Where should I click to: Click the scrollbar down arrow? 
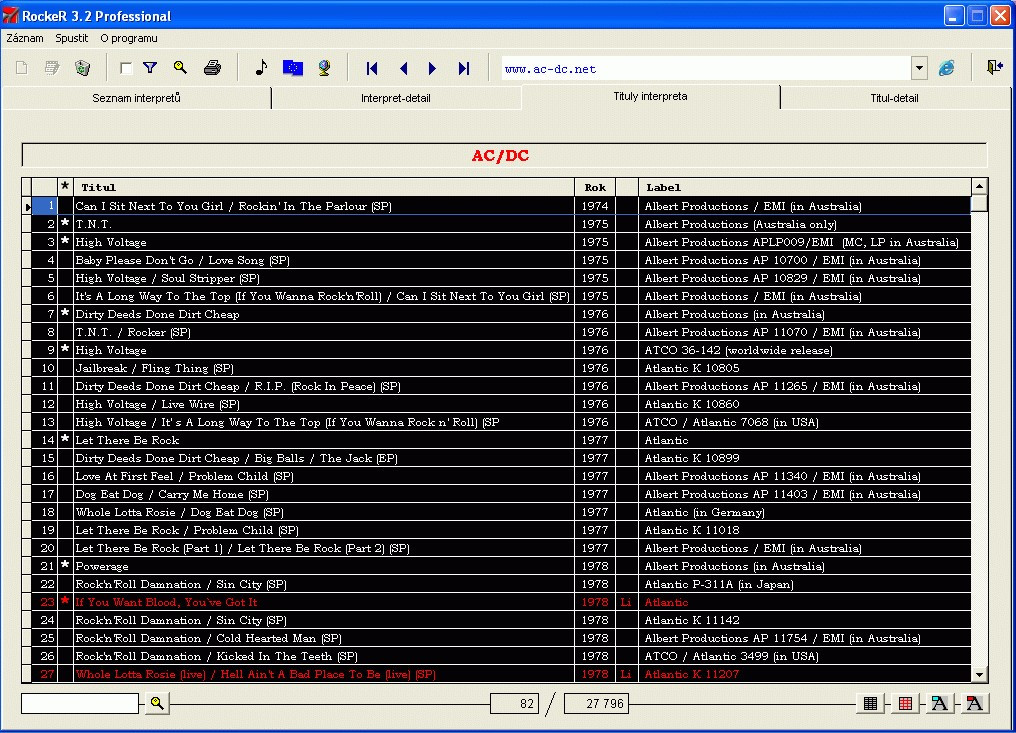tap(979, 675)
